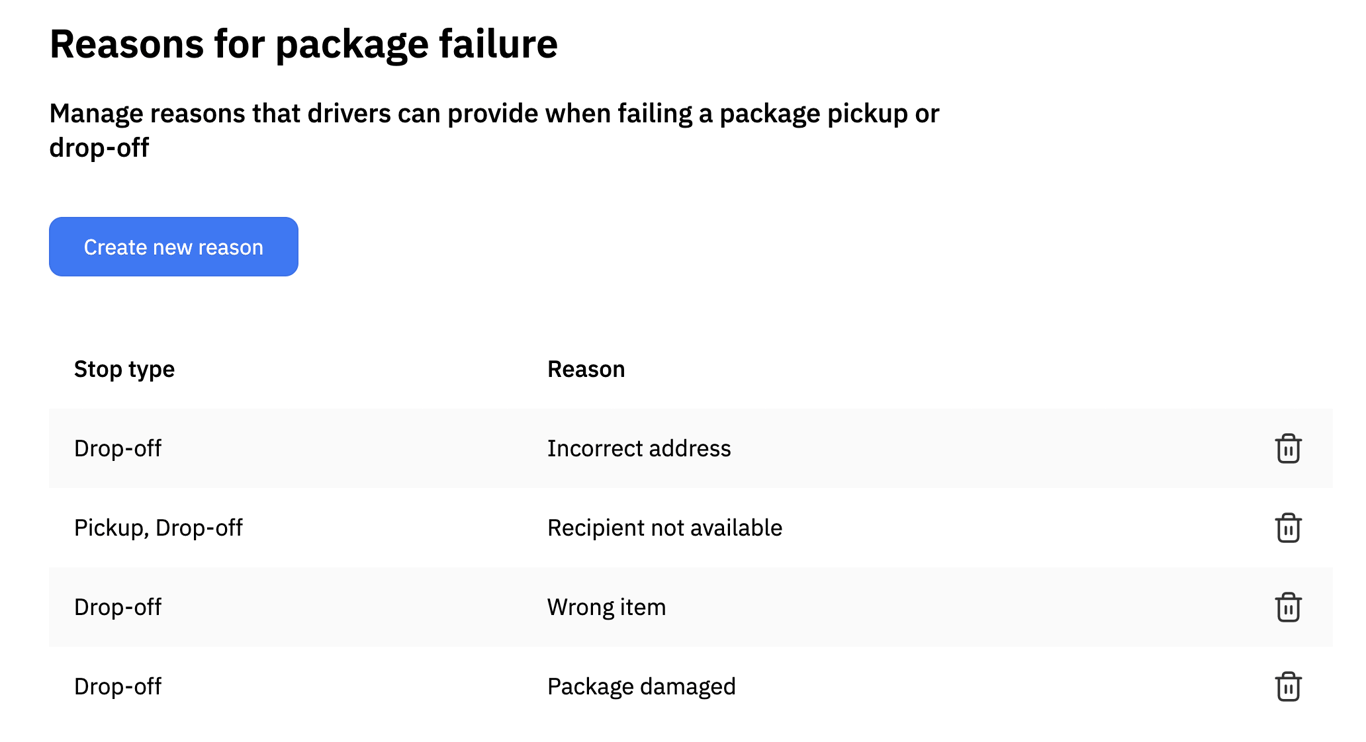
Task: Trash the Package damaged reason
Action: point(1288,686)
